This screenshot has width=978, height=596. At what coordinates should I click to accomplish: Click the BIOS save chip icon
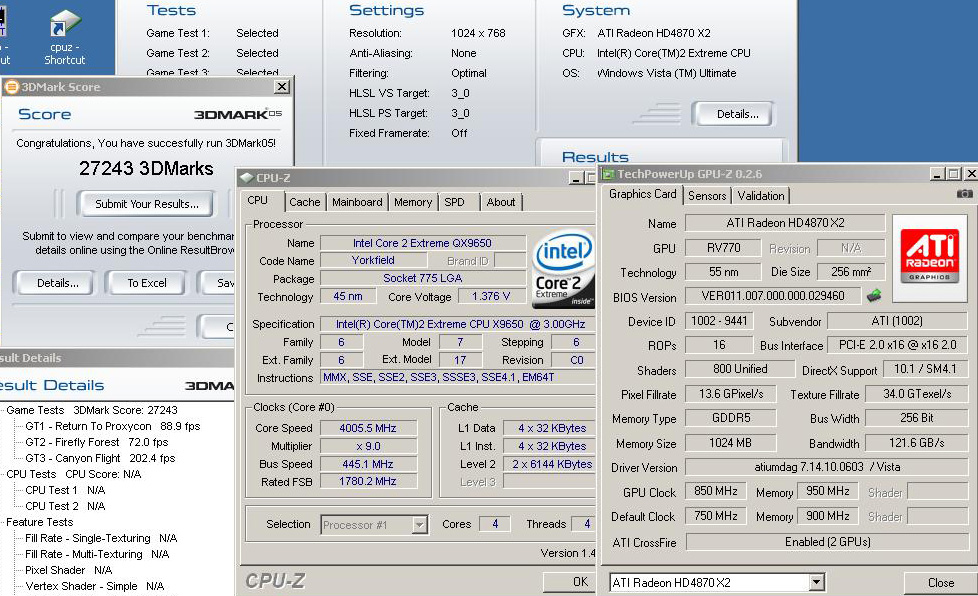(874, 296)
